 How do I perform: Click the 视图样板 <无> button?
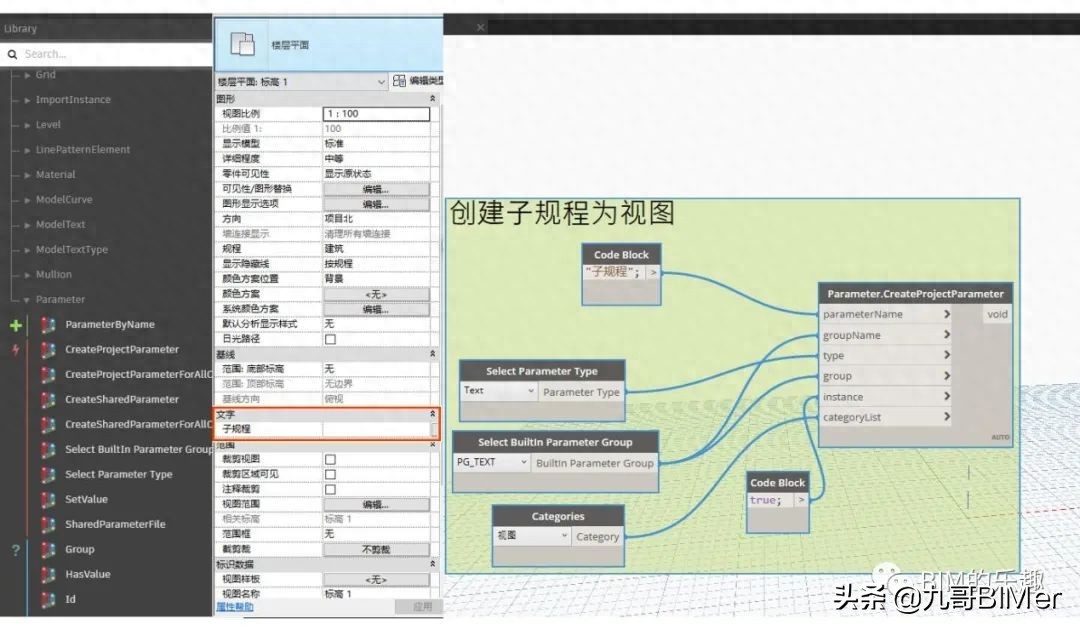coord(376,580)
